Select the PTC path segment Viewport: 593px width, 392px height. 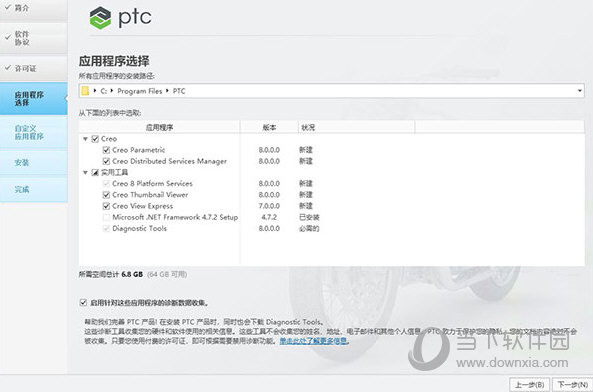click(179, 91)
